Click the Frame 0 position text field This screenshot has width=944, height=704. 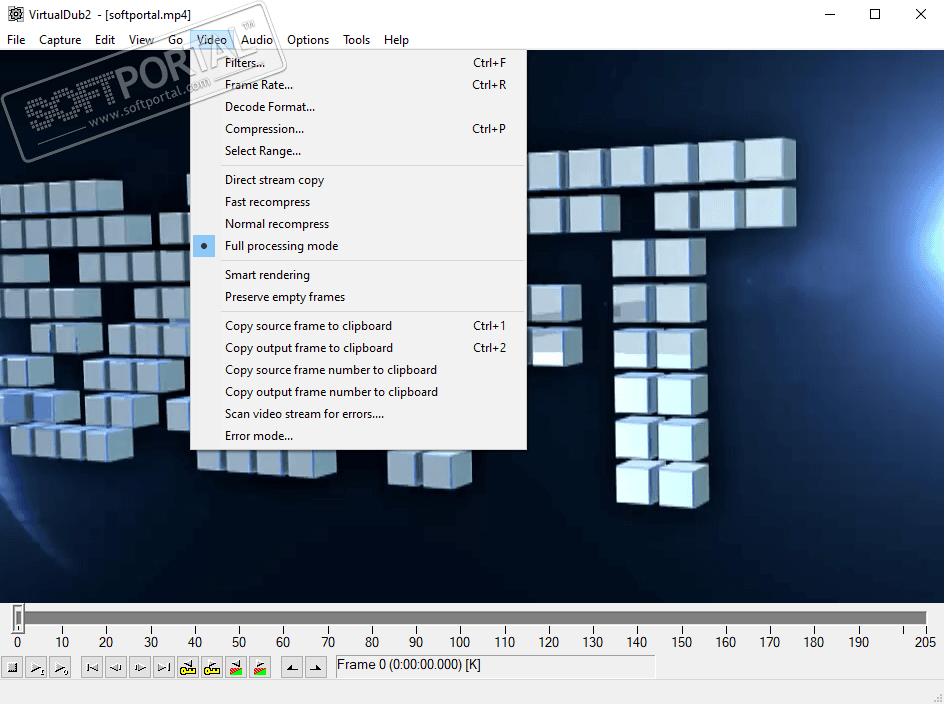click(495, 665)
